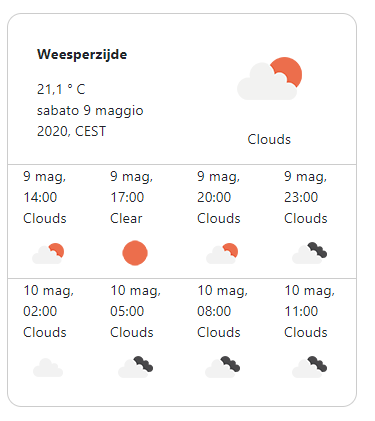Image resolution: width=375 pixels, height=421 pixels.
Task: Click the 17:00 clear sun icon
Action: tap(135, 253)
